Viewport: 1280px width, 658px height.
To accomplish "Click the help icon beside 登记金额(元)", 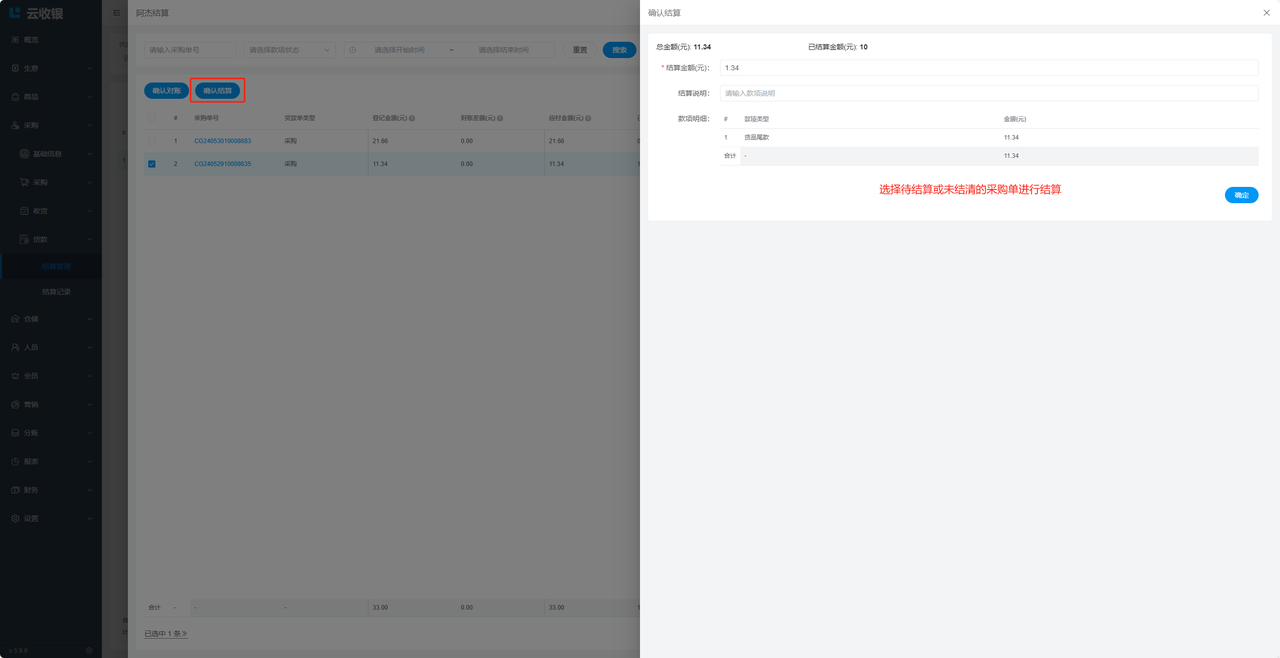I will coord(412,118).
